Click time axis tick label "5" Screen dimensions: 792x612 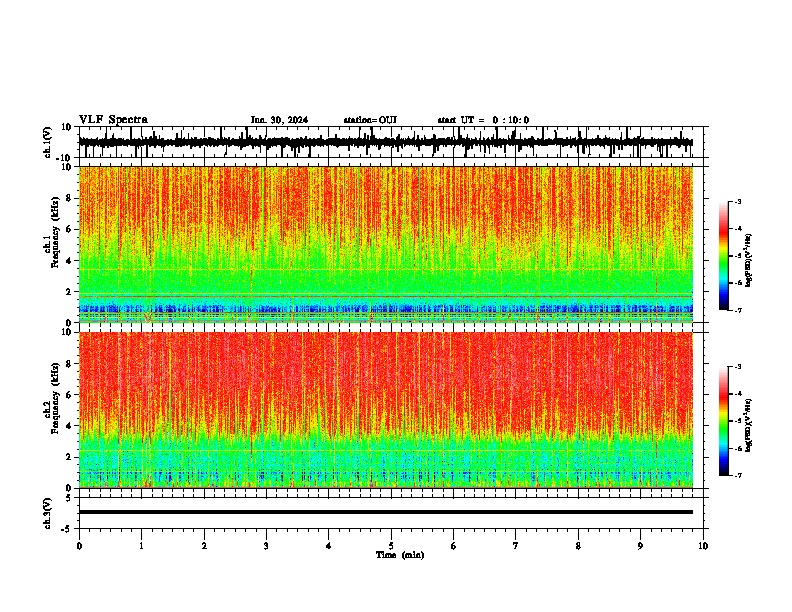coord(391,546)
